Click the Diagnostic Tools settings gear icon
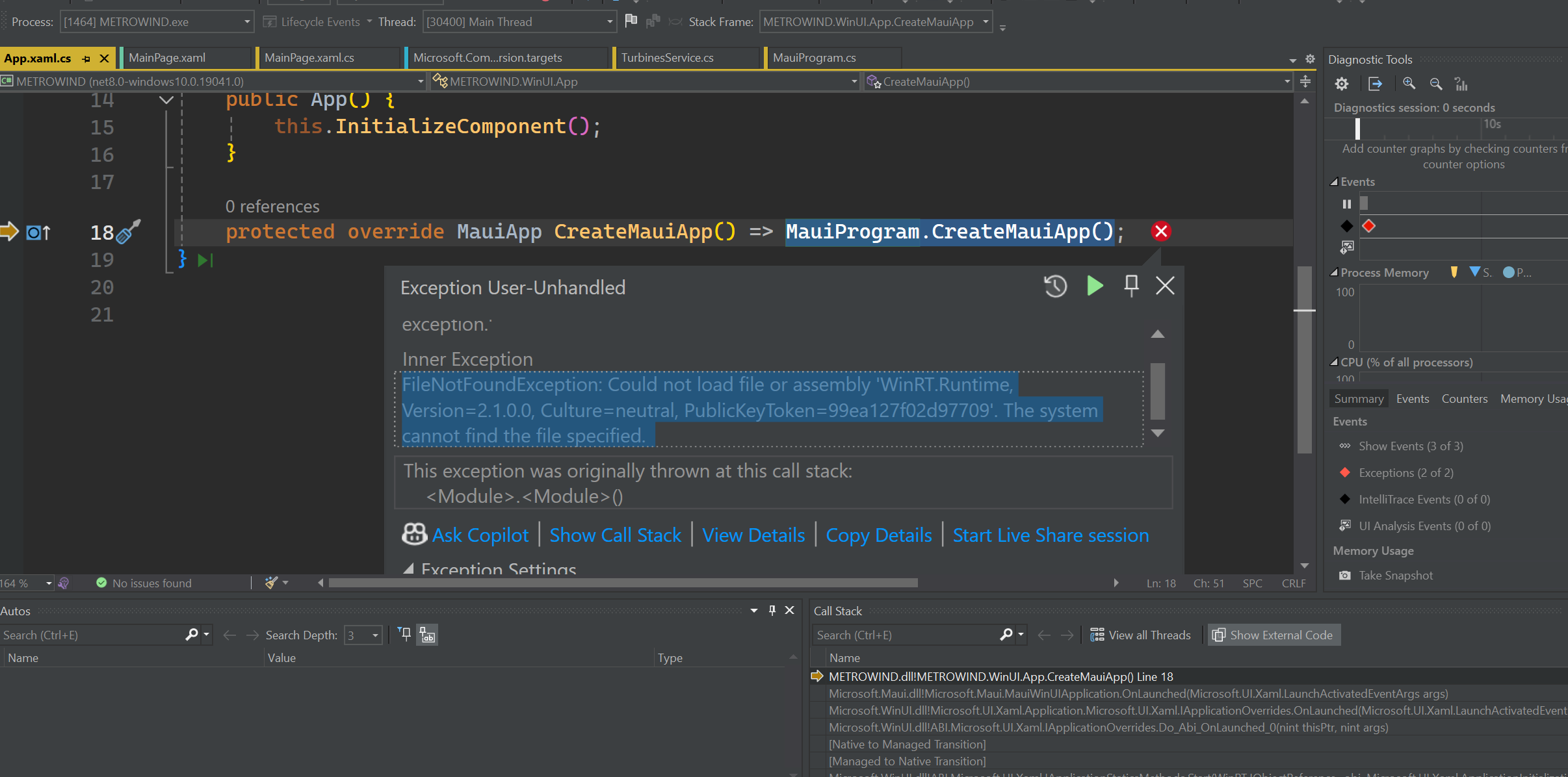The width and height of the screenshot is (1568, 777). coord(1341,84)
